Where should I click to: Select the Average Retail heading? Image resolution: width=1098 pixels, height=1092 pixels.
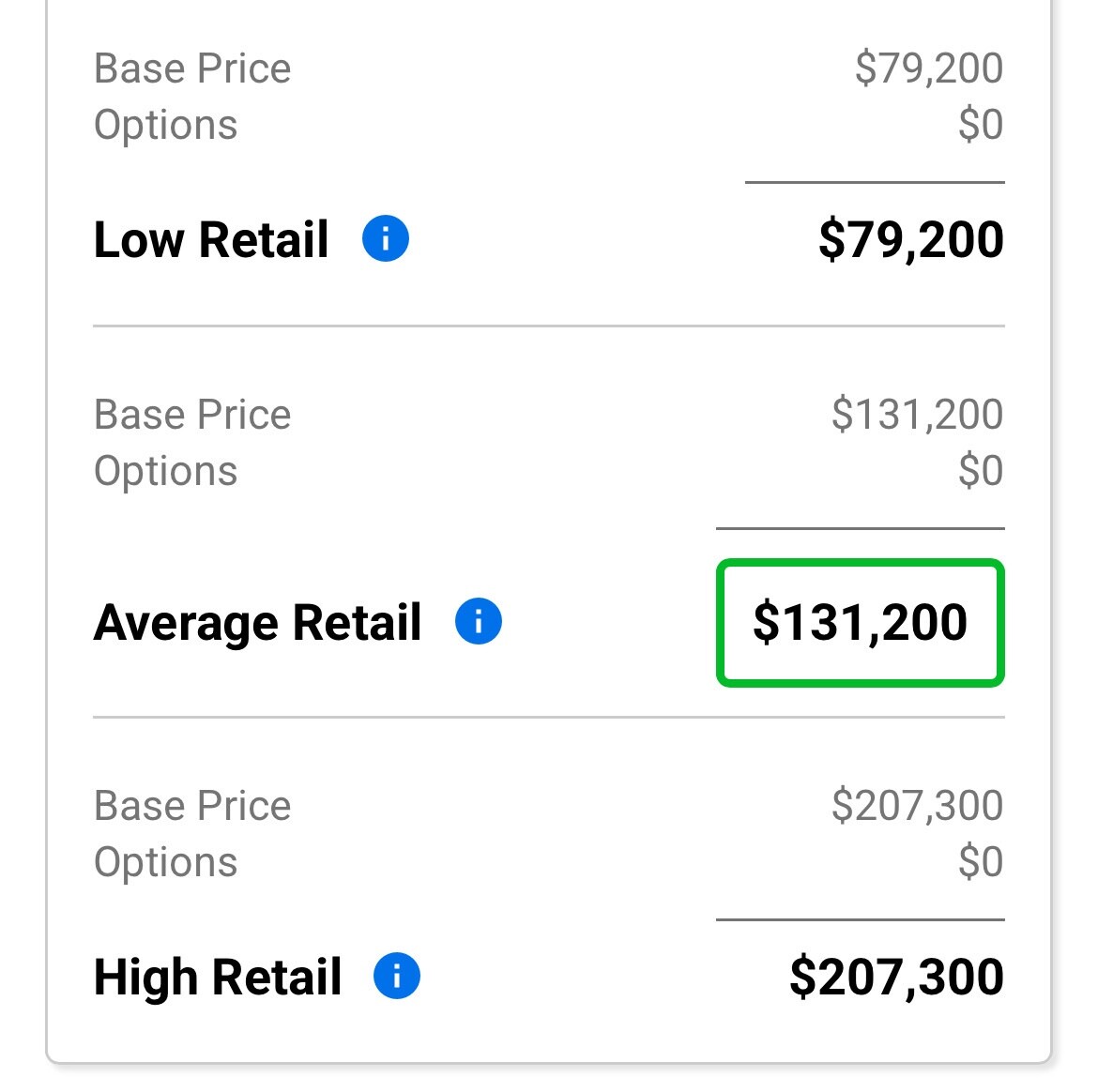[258, 623]
